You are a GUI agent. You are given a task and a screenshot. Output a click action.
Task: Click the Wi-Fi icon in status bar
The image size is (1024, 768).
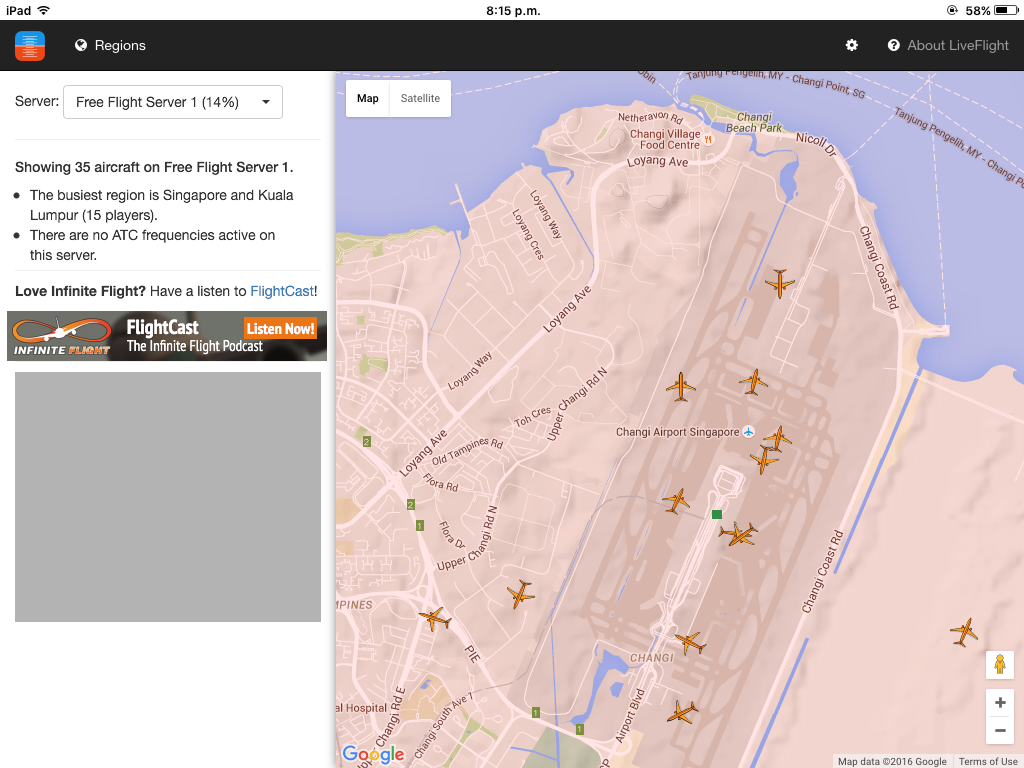[44, 10]
